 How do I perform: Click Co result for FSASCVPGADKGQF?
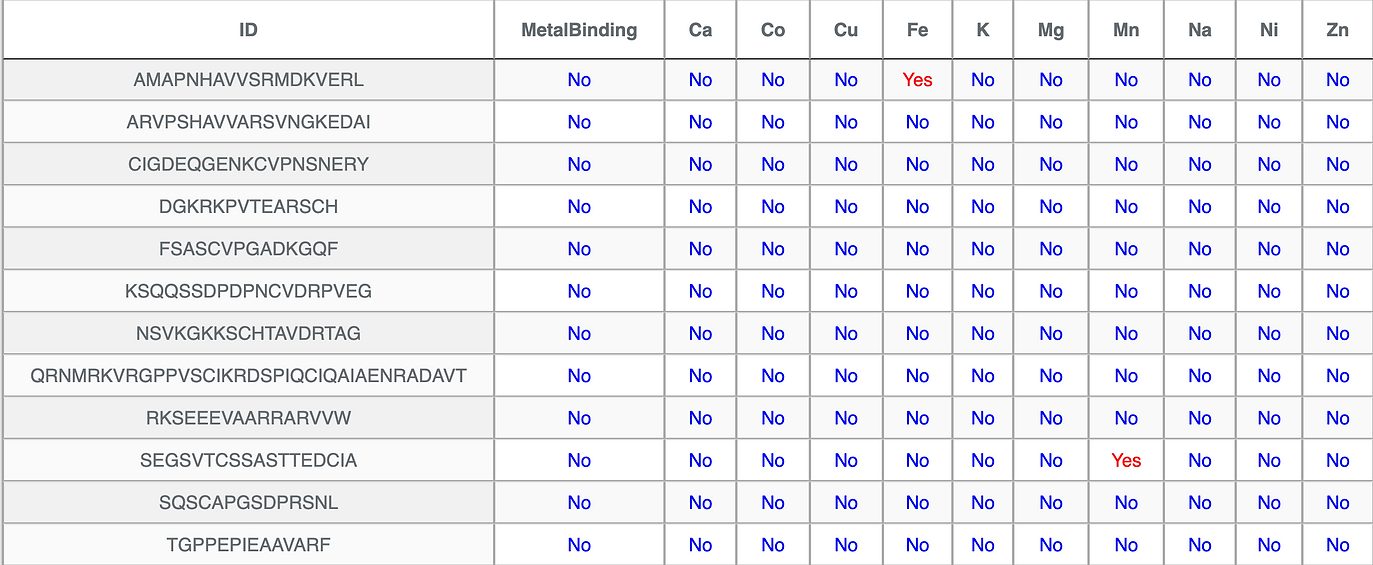point(773,249)
